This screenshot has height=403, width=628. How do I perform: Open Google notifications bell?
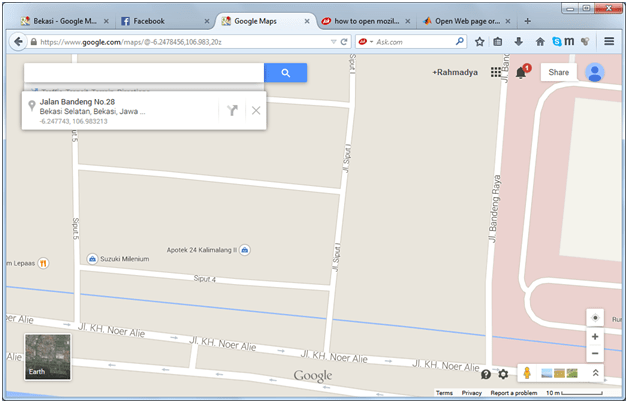point(521,73)
